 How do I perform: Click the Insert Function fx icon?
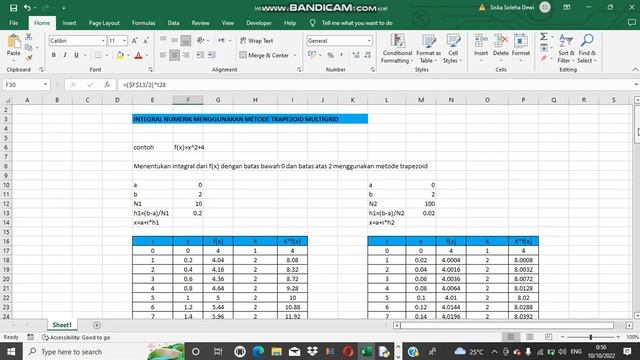[107, 84]
